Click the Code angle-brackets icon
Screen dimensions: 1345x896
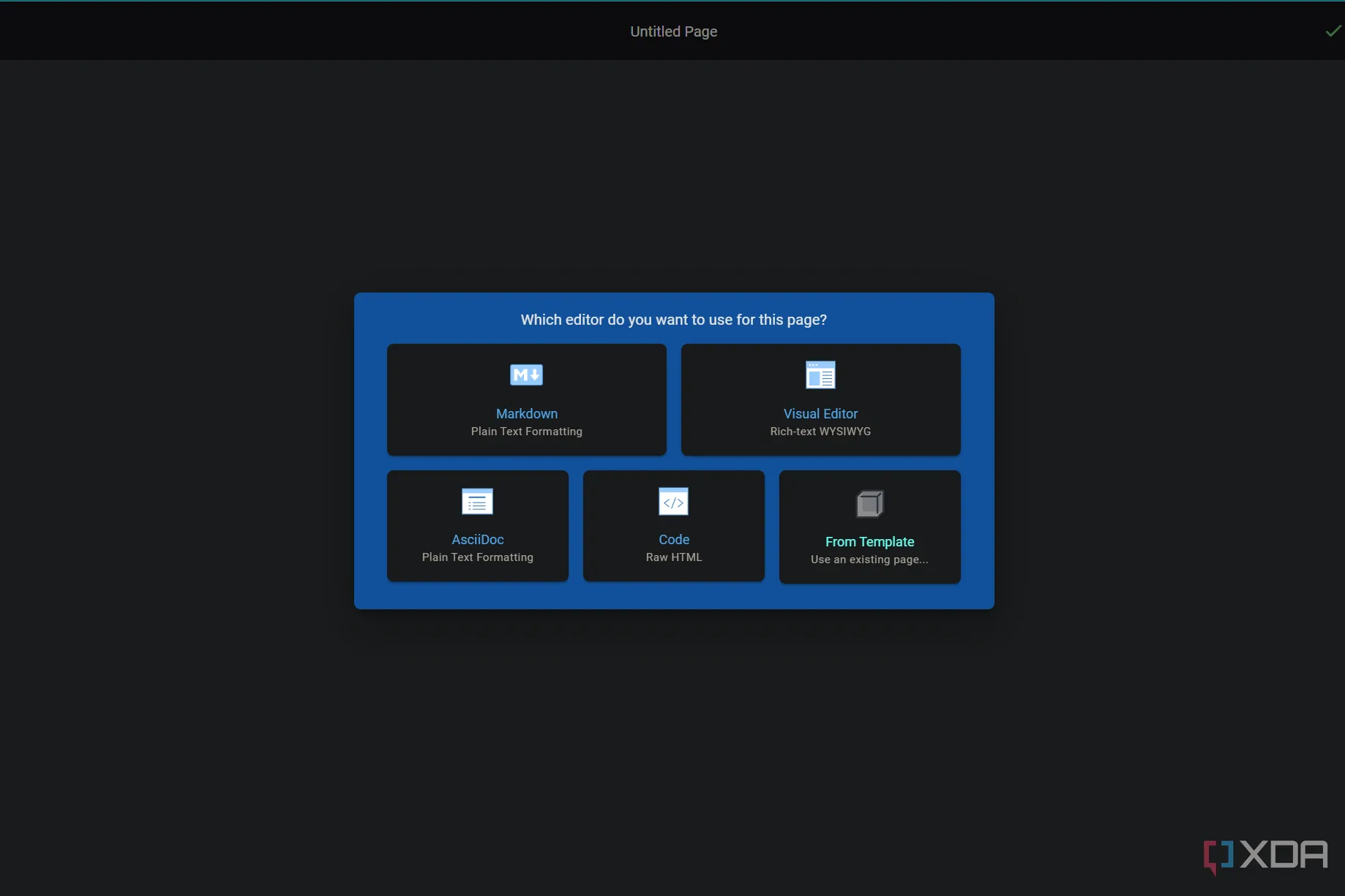(673, 502)
